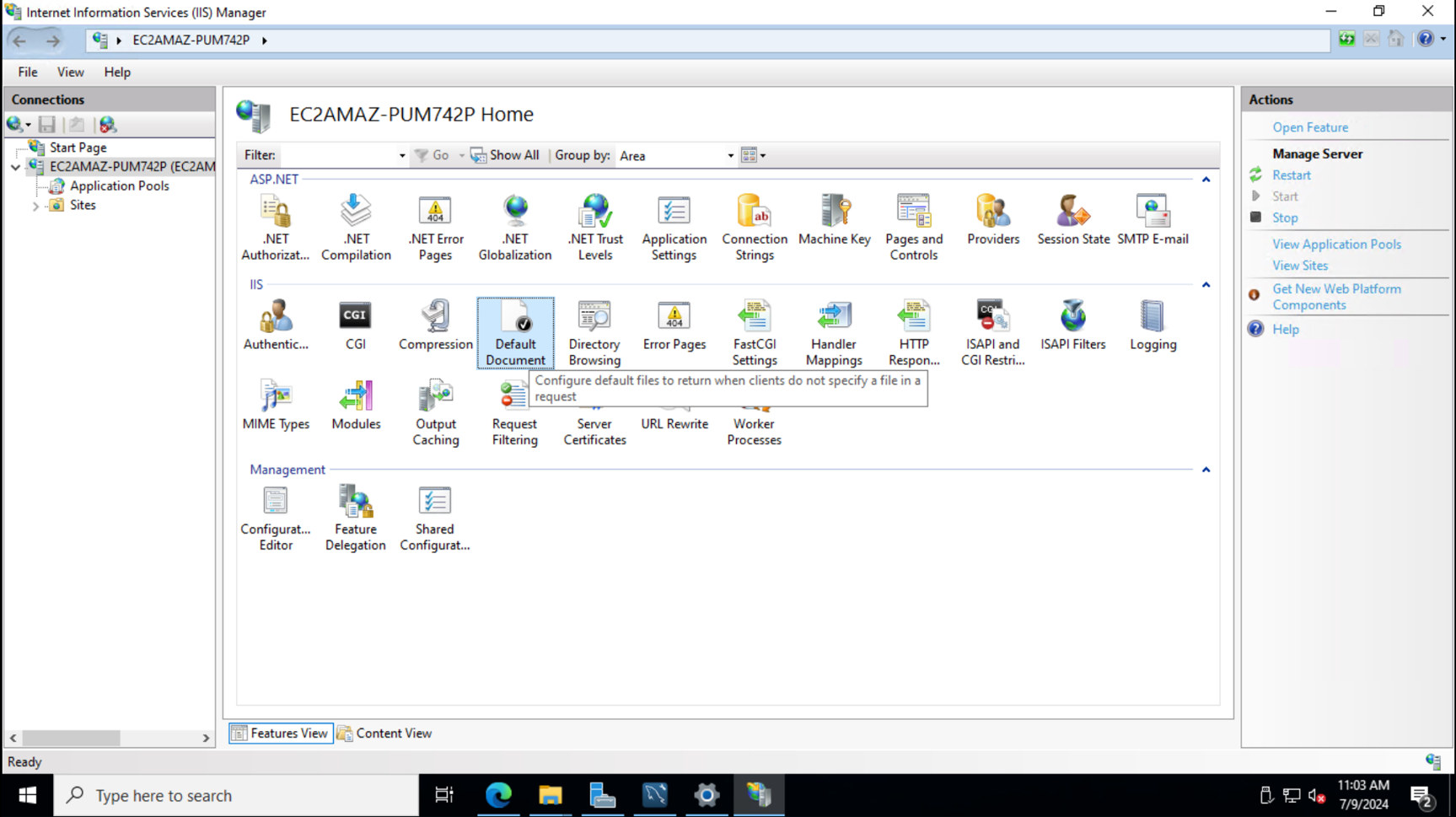This screenshot has width=1456, height=817.
Task: Click the Type here to search field
Action: pos(236,793)
